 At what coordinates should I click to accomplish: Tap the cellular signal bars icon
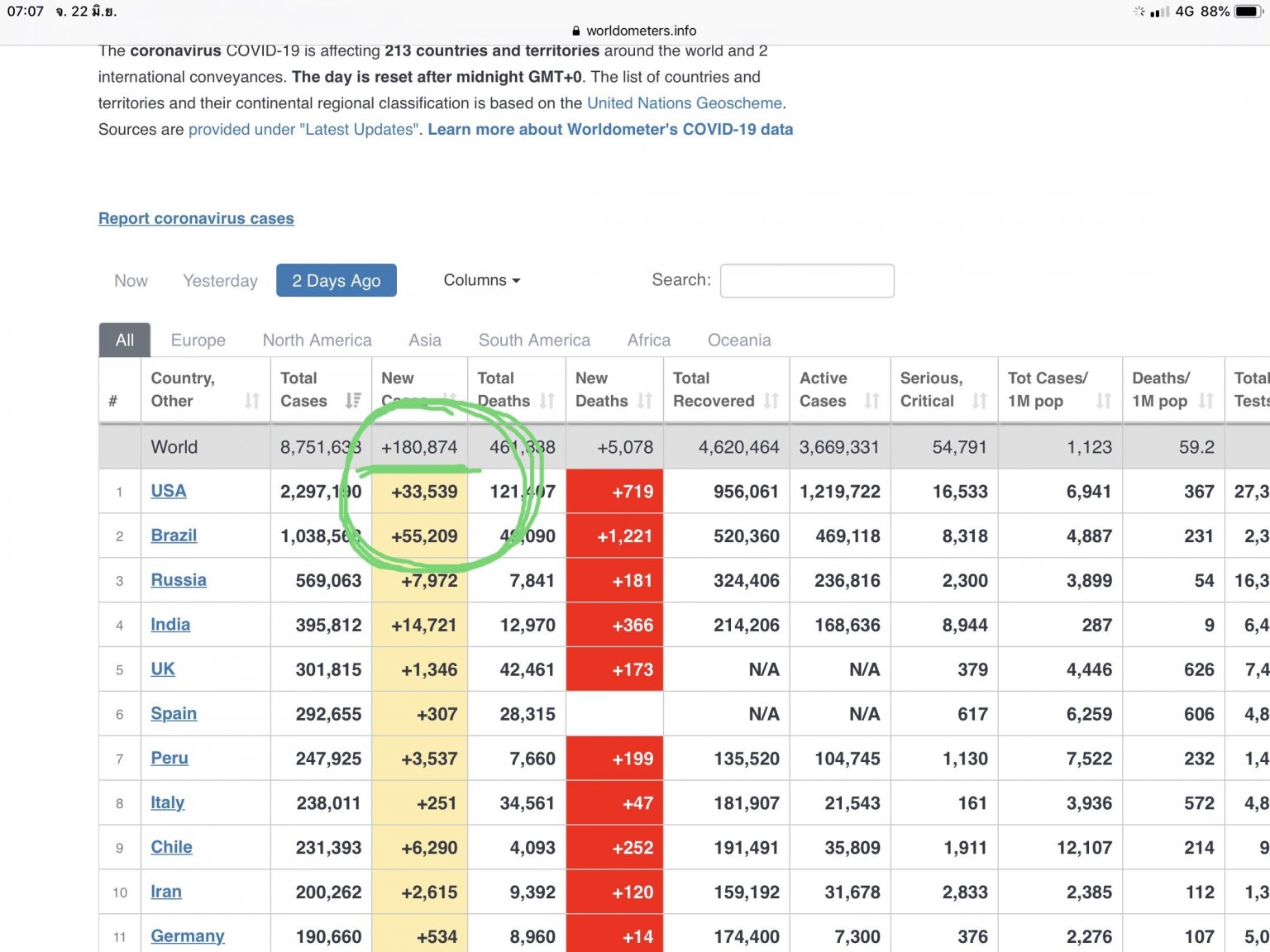(x=1159, y=12)
